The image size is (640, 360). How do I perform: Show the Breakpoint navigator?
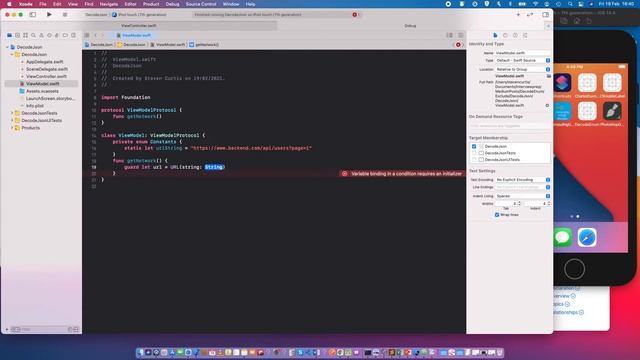click(65, 36)
